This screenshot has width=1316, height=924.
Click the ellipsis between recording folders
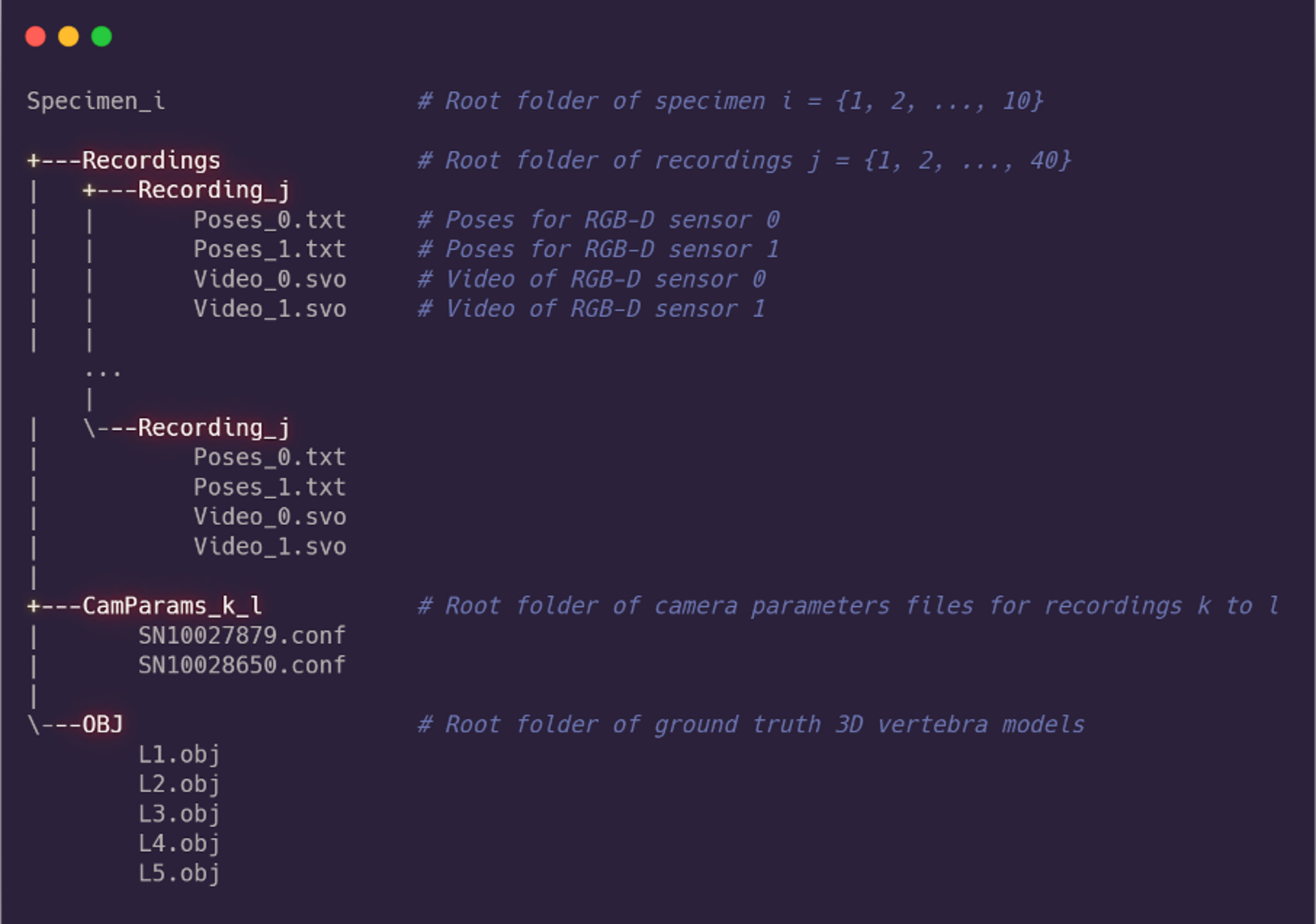(103, 373)
